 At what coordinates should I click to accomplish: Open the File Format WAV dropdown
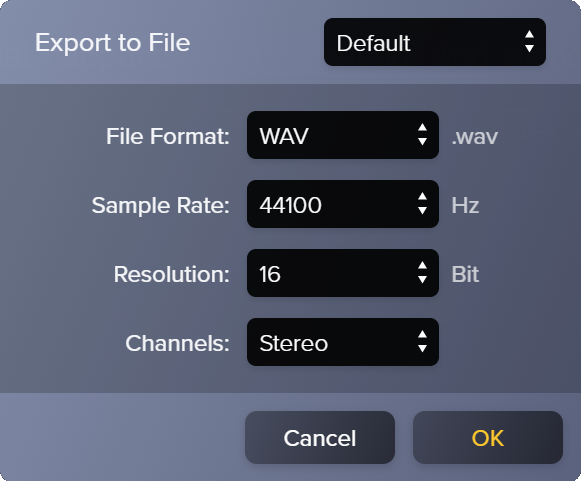click(343, 135)
